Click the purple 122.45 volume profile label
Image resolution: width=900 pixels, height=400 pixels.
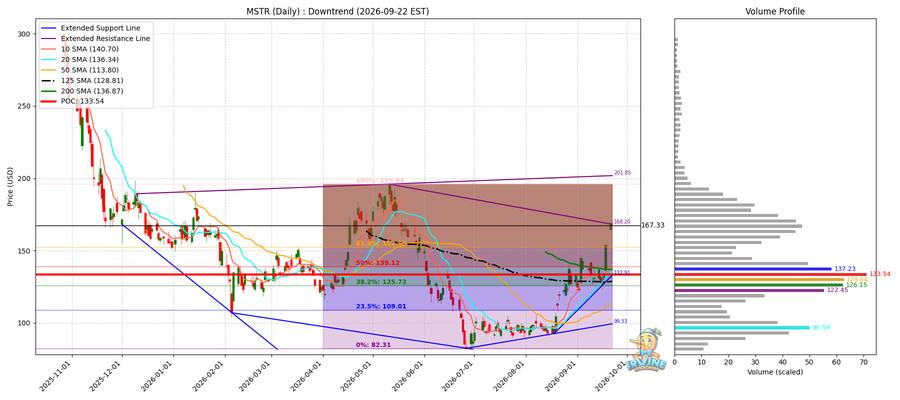click(x=837, y=290)
